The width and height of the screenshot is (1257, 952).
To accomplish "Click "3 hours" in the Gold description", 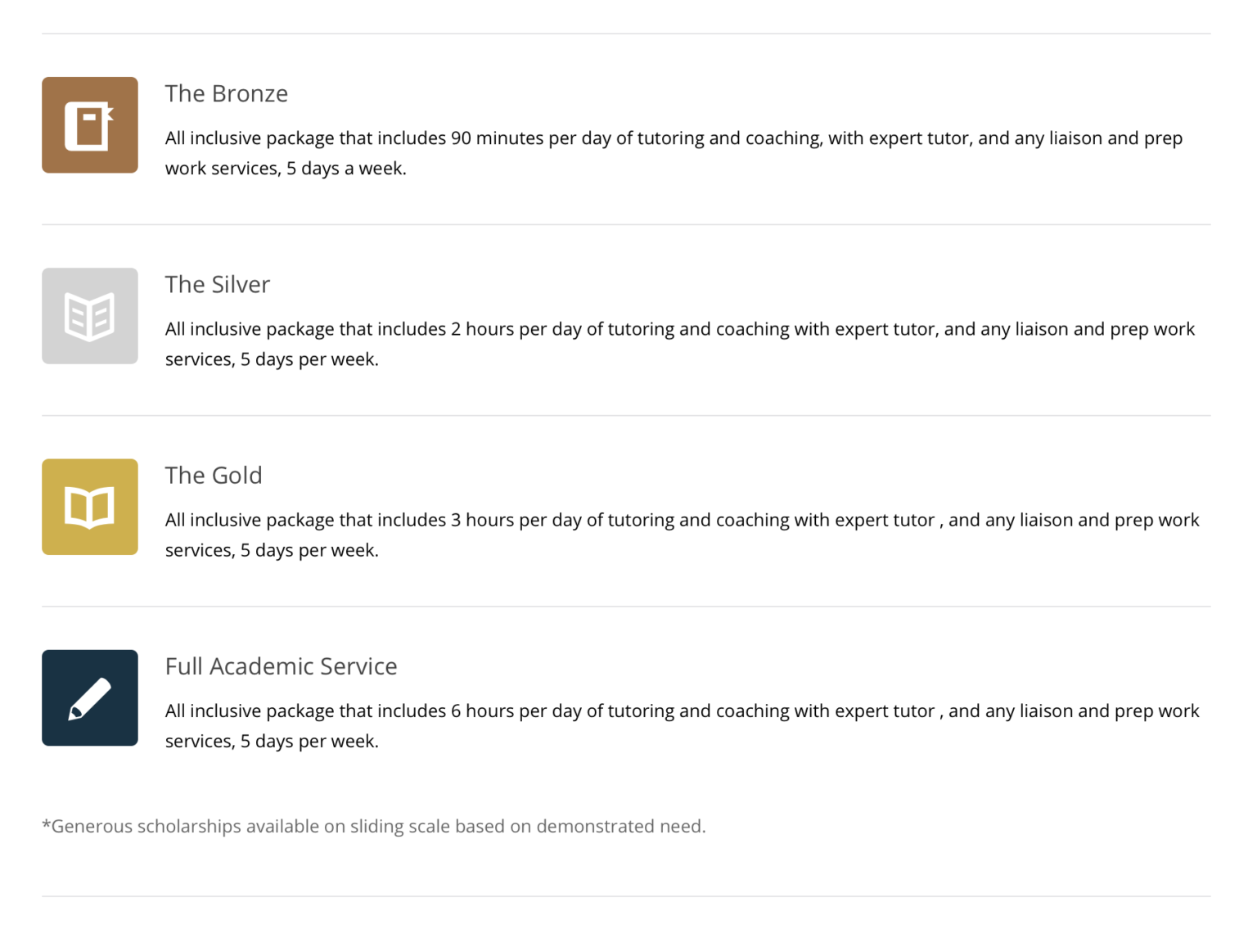I will pos(482,520).
